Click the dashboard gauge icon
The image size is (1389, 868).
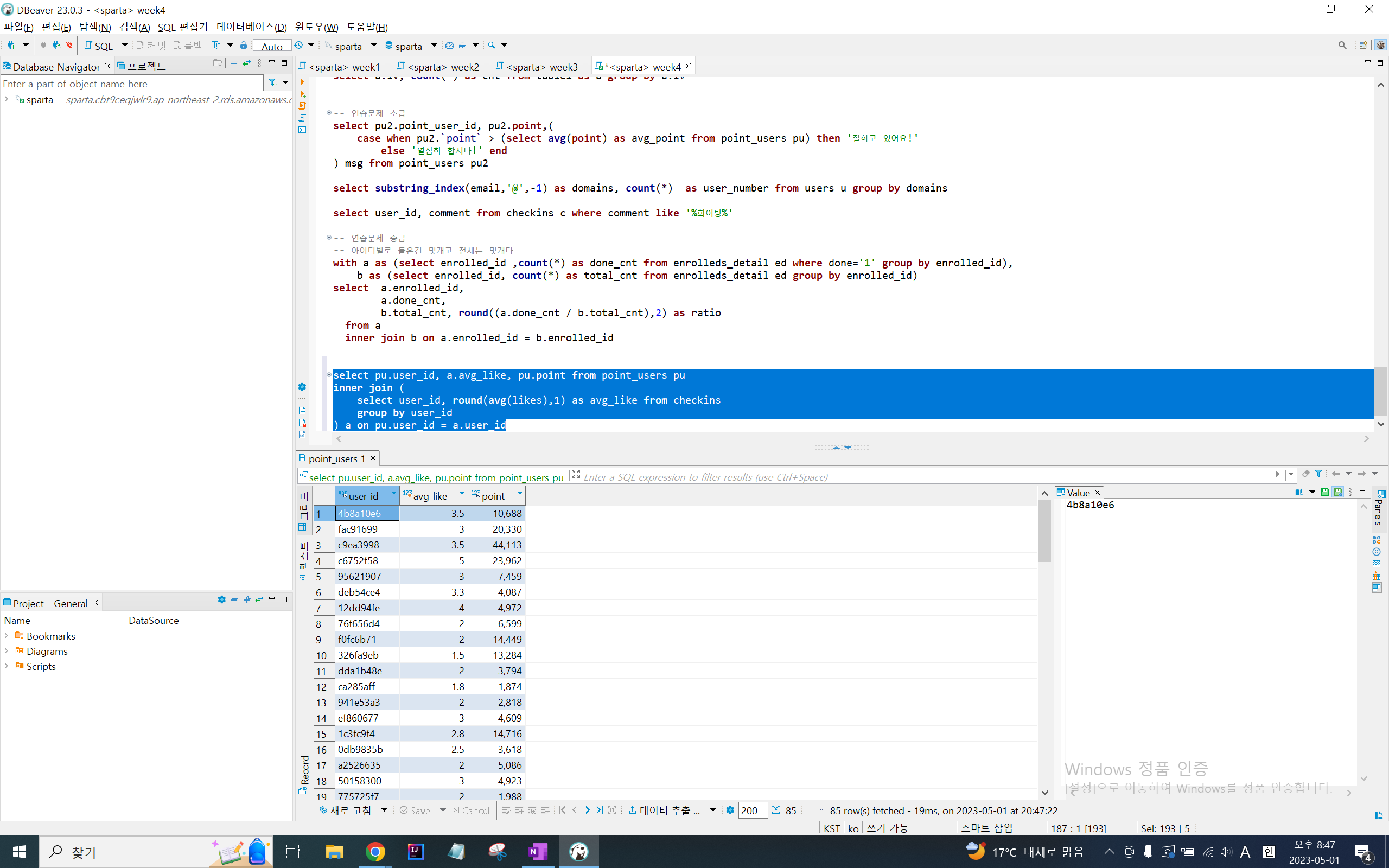pyautogui.click(x=450, y=45)
